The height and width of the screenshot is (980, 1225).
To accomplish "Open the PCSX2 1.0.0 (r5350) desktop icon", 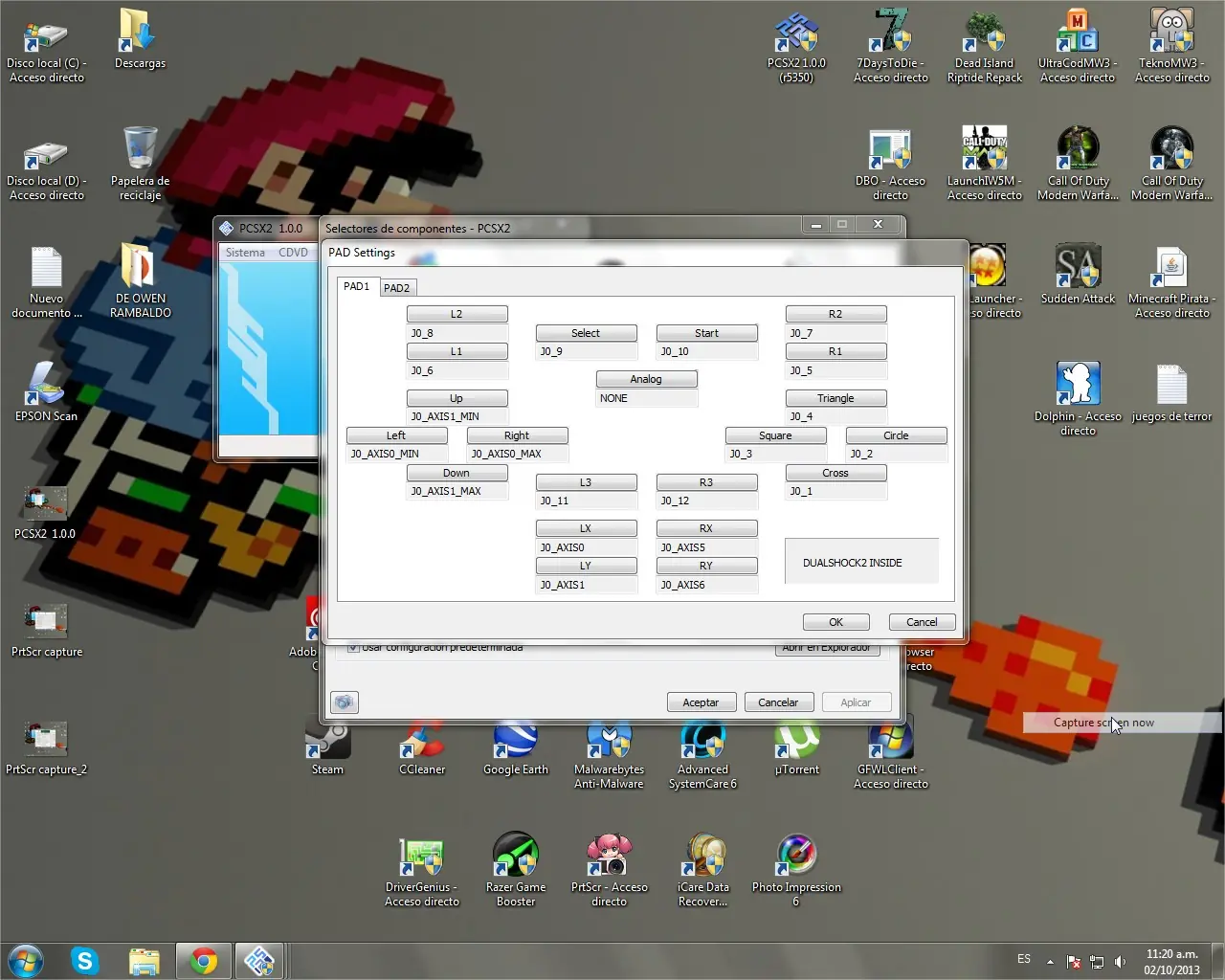I will (x=796, y=45).
